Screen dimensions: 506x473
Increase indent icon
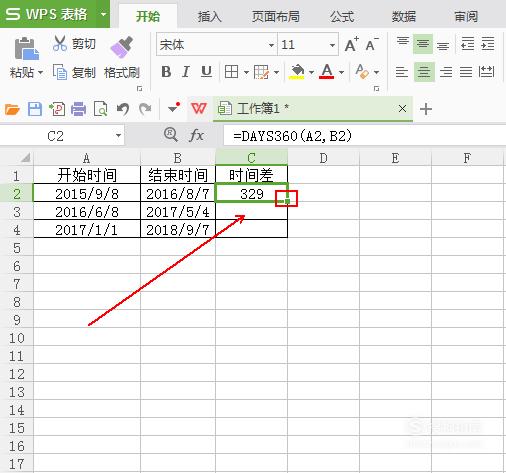pos(488,44)
